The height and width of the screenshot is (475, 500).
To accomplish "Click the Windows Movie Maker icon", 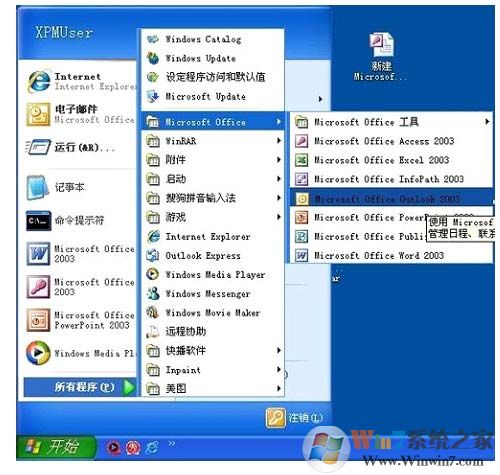I will (153, 312).
